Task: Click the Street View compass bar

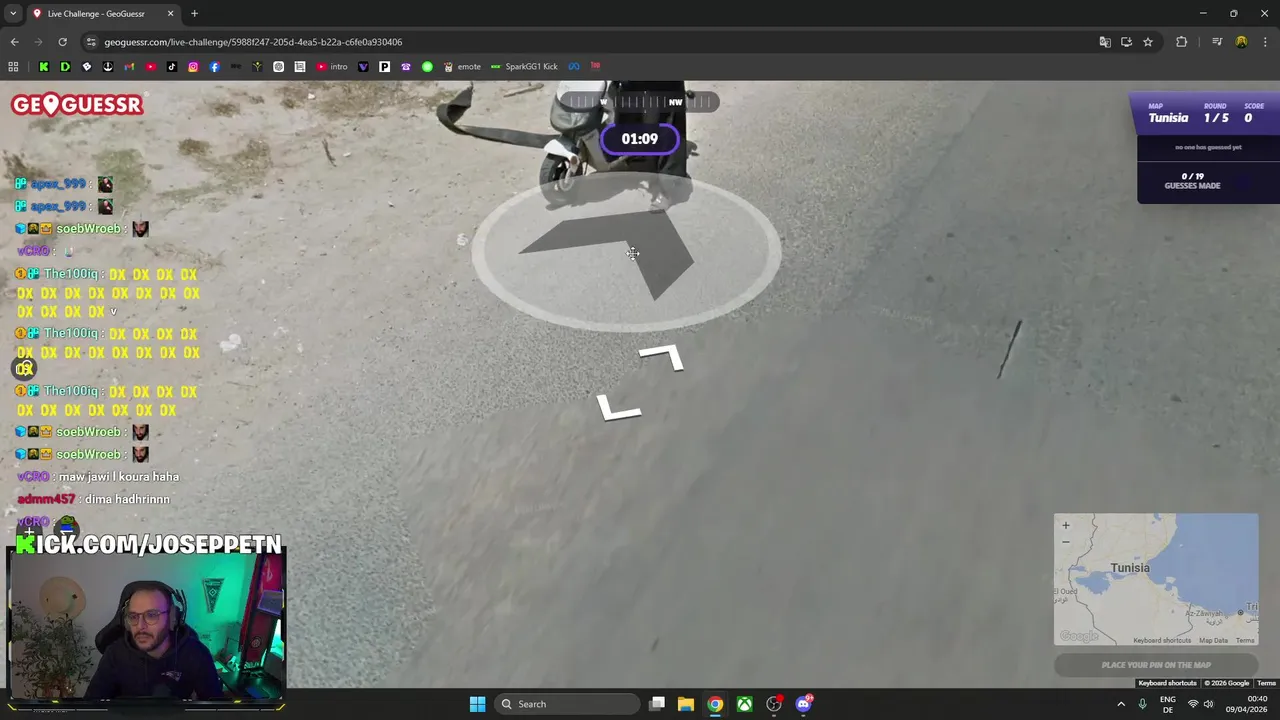Action: [639, 101]
